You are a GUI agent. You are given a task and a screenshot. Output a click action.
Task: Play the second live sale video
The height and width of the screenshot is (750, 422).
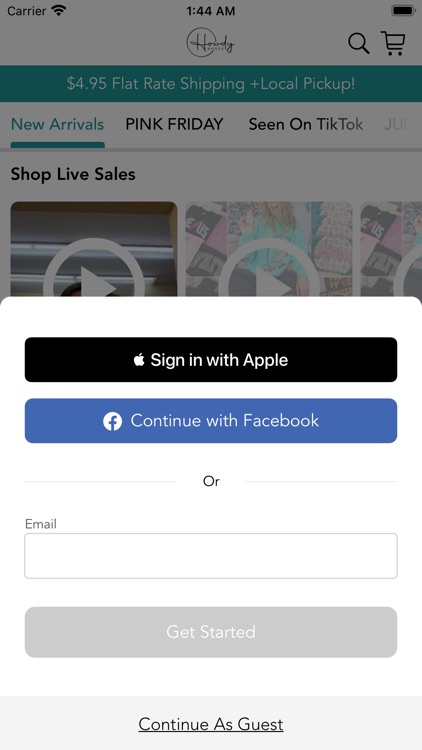(269, 249)
